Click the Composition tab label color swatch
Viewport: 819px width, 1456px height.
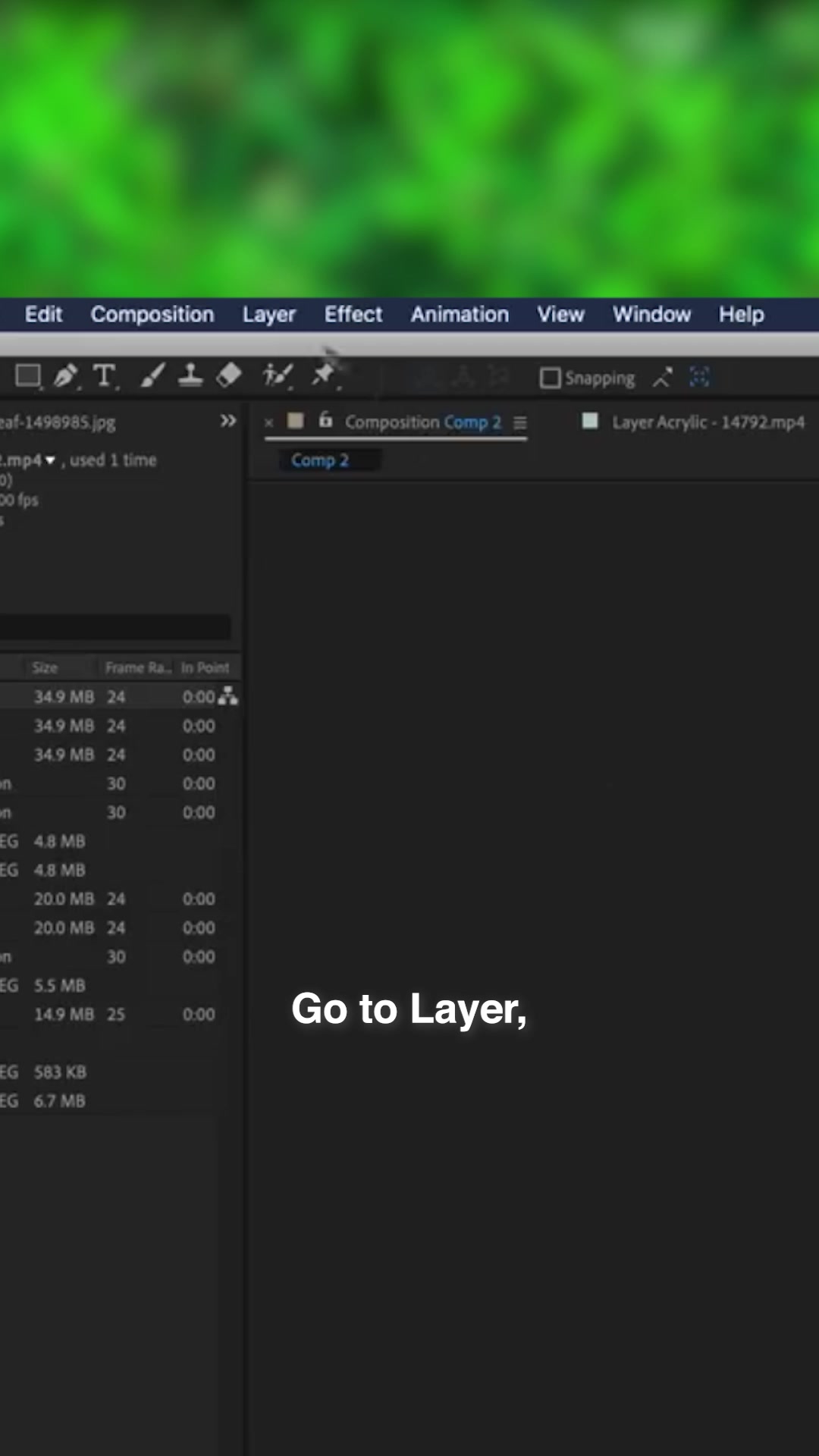click(296, 421)
